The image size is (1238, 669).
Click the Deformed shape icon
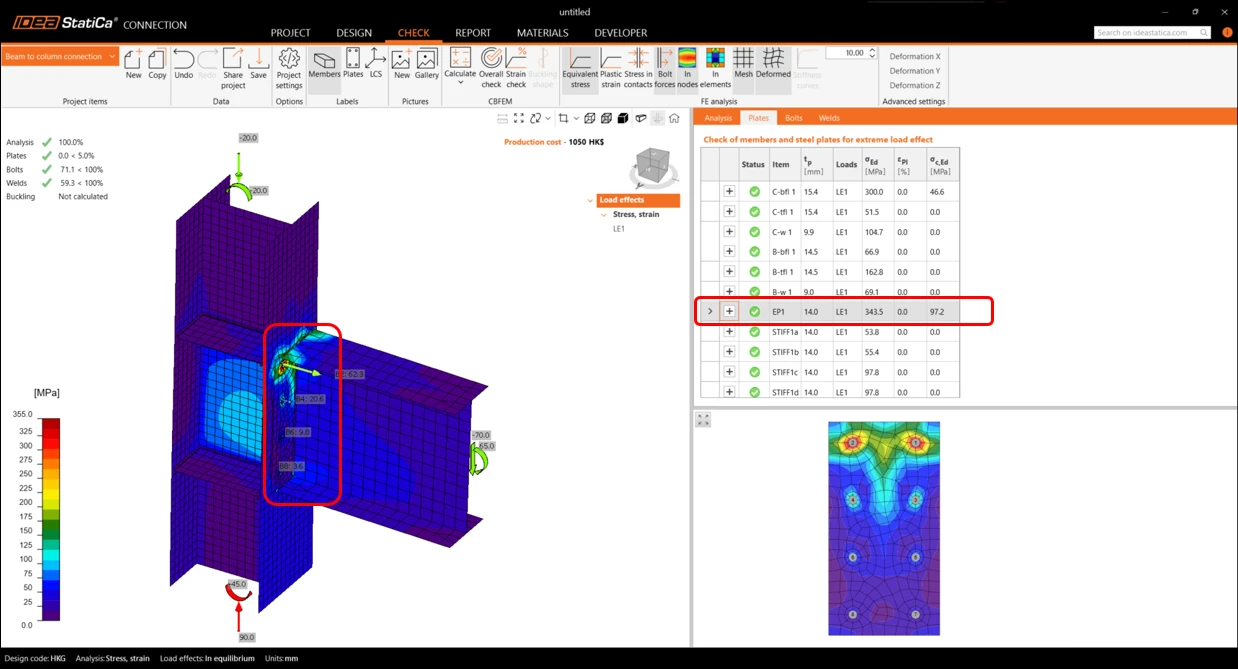click(x=773, y=63)
